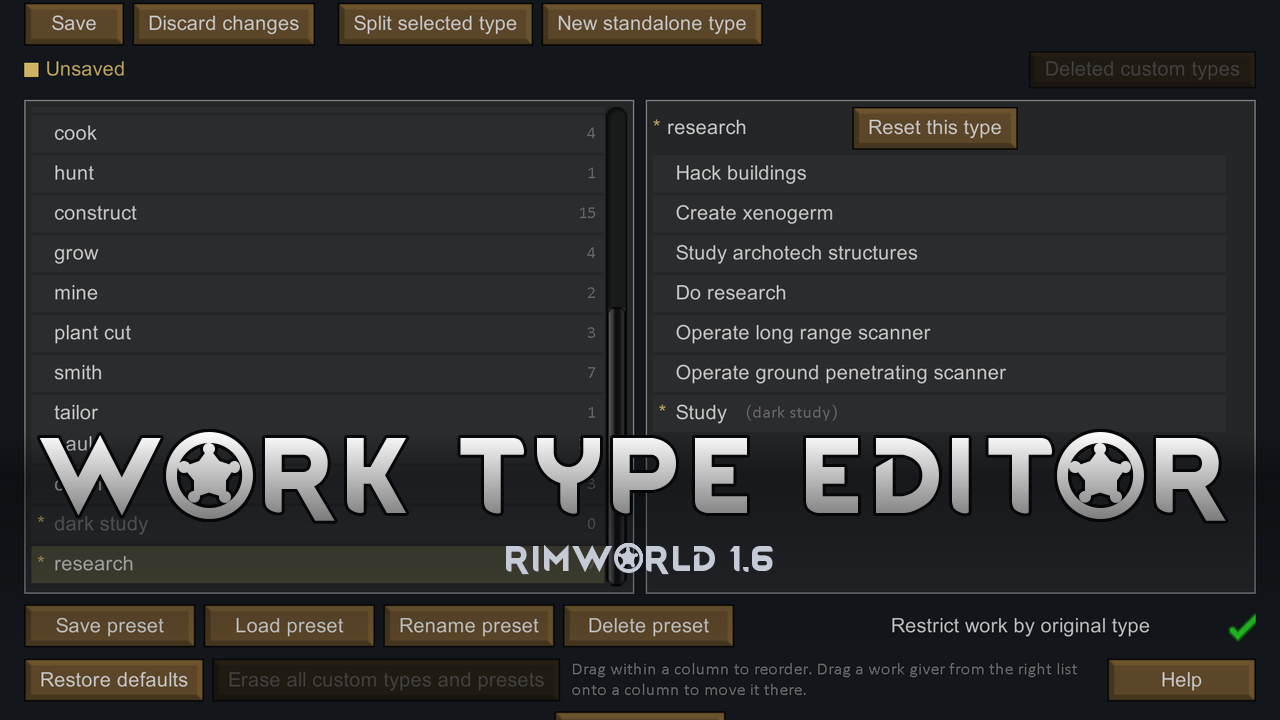Viewport: 1280px width, 720px height.
Task: Create a new standalone type
Action: [652, 24]
